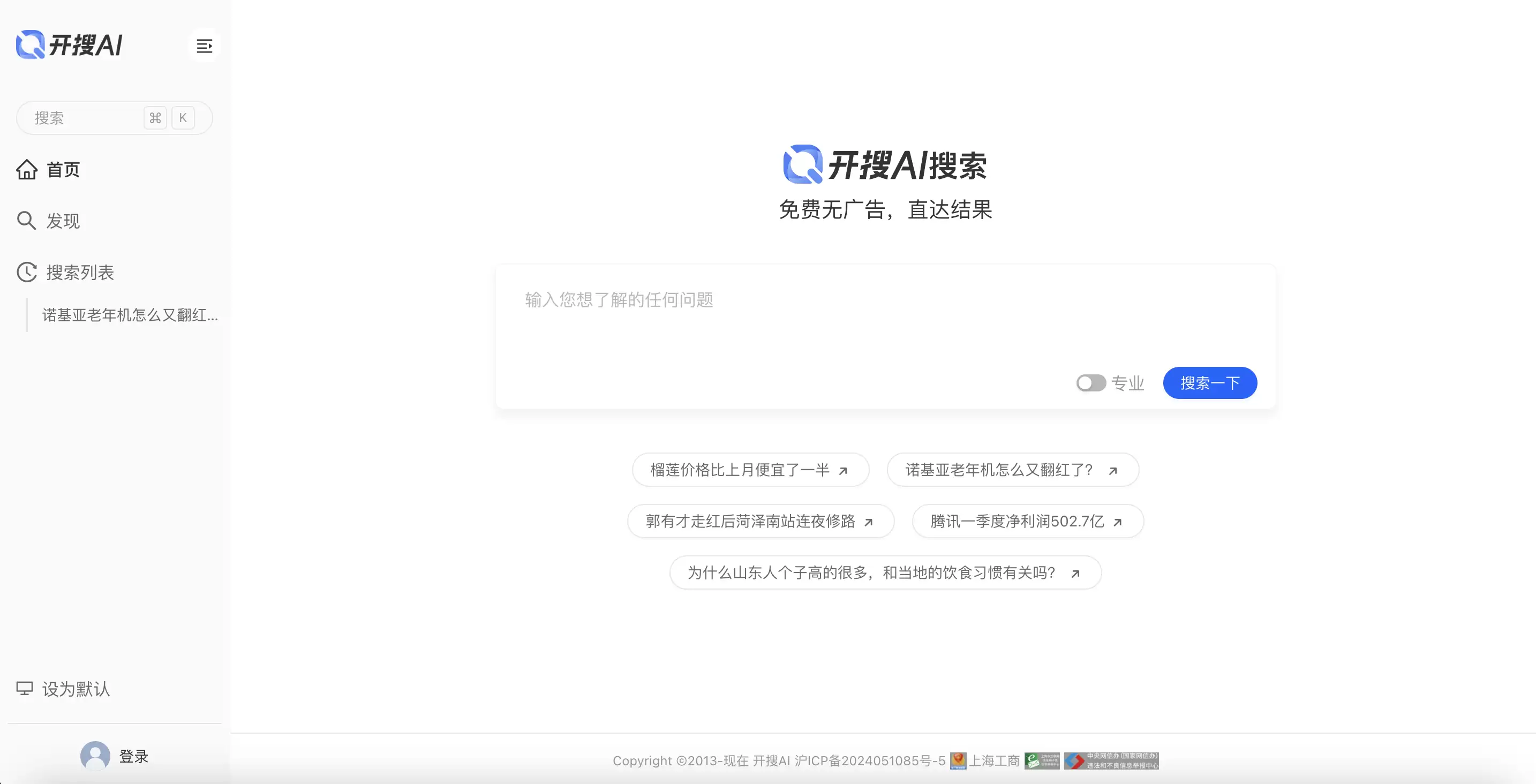This screenshot has height=784, width=1536.
Task: Collapse the sidebar with the menu icon
Action: 204,46
